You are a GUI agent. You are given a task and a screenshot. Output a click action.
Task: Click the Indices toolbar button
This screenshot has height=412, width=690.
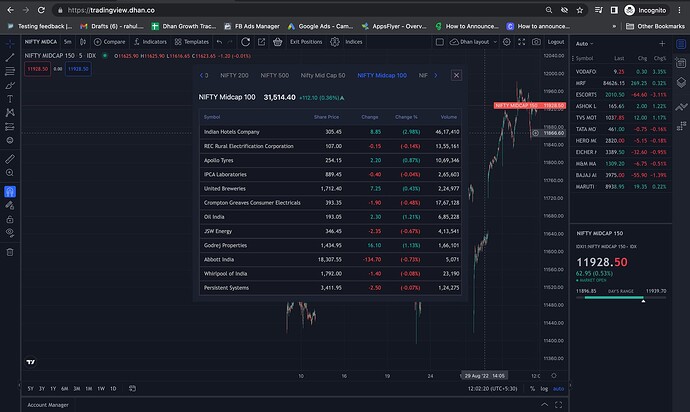353,42
